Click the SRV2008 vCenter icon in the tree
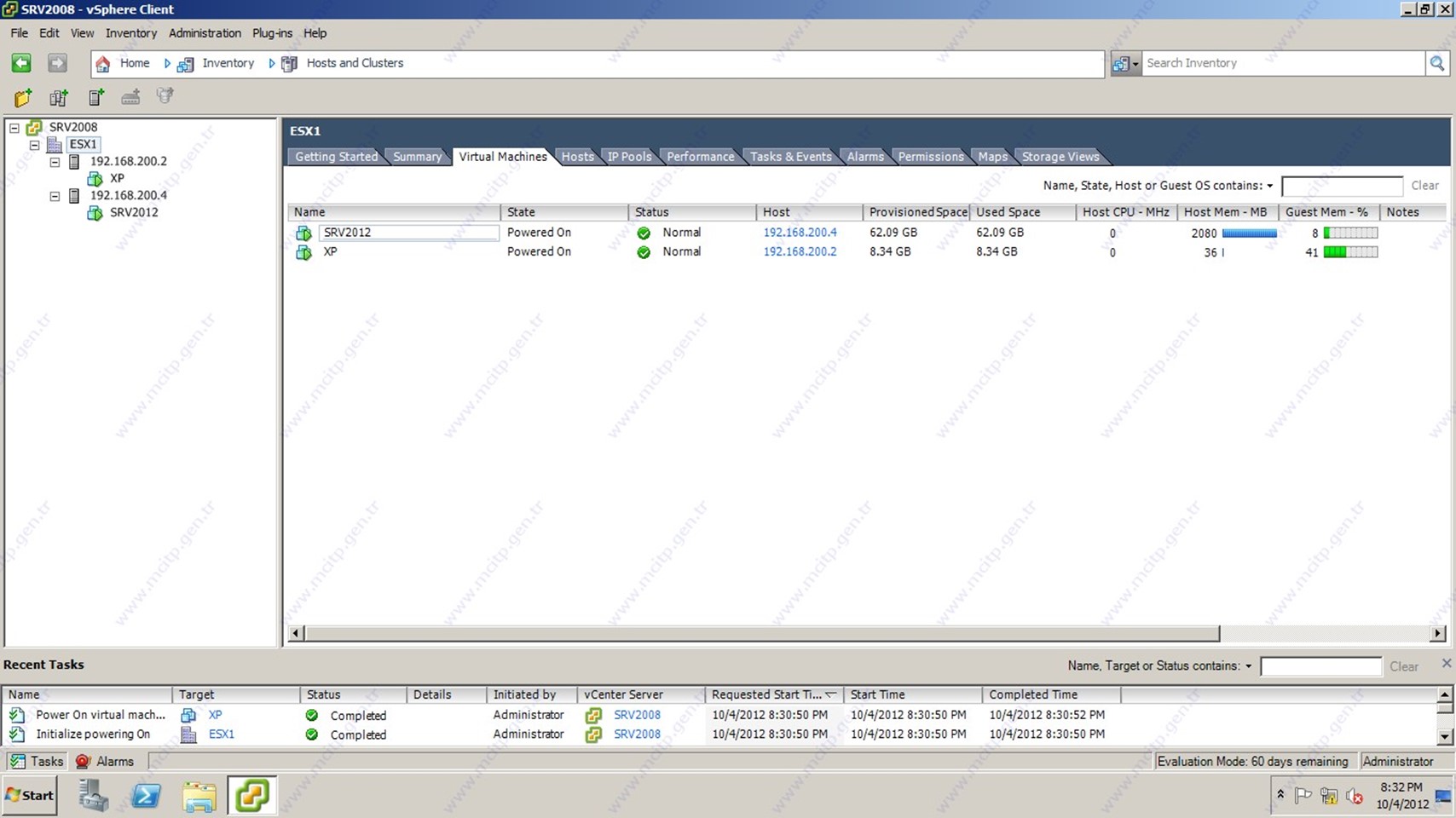Viewport: 1456px width, 818px height. (33, 128)
